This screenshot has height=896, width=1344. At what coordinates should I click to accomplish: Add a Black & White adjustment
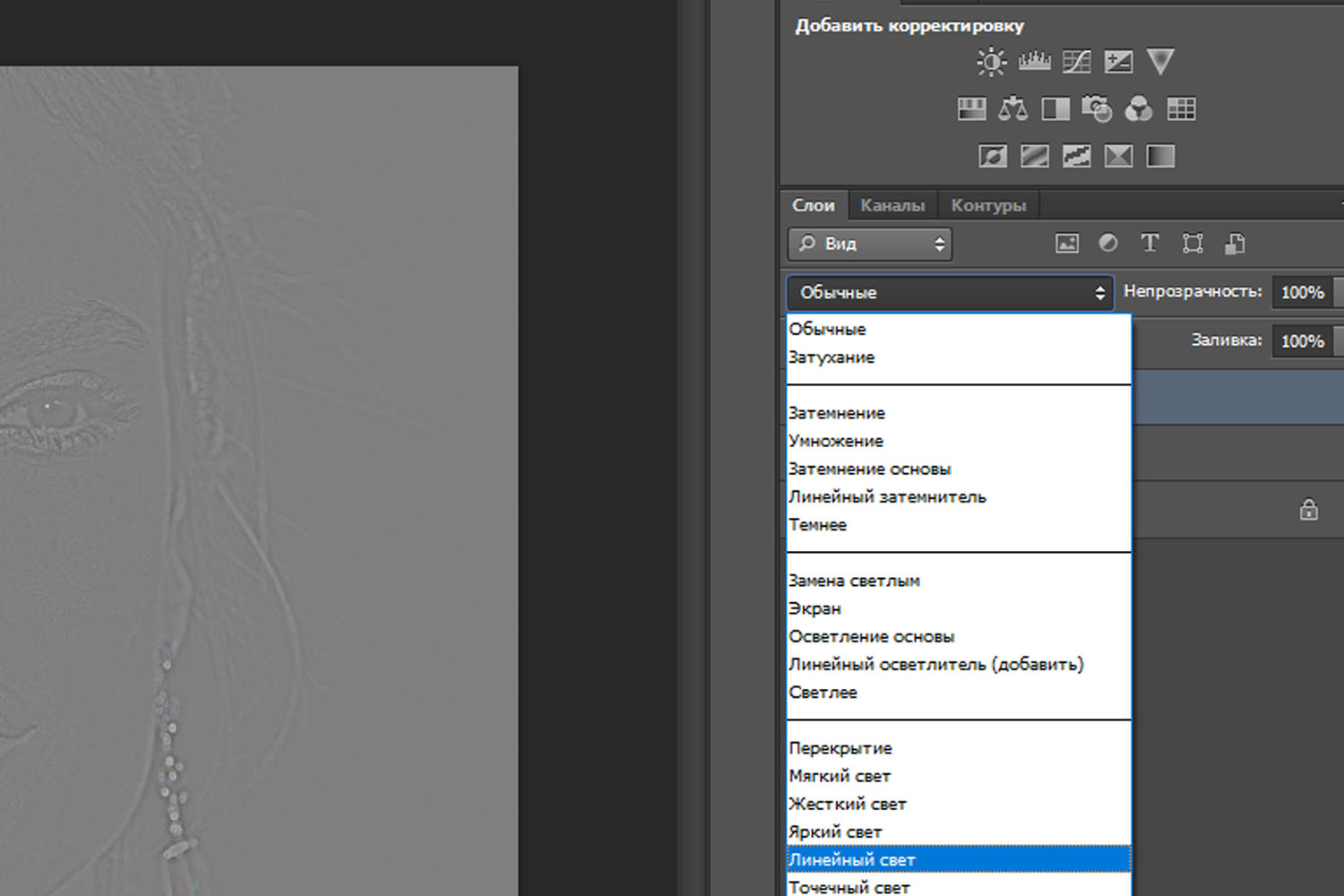pos(1055,109)
